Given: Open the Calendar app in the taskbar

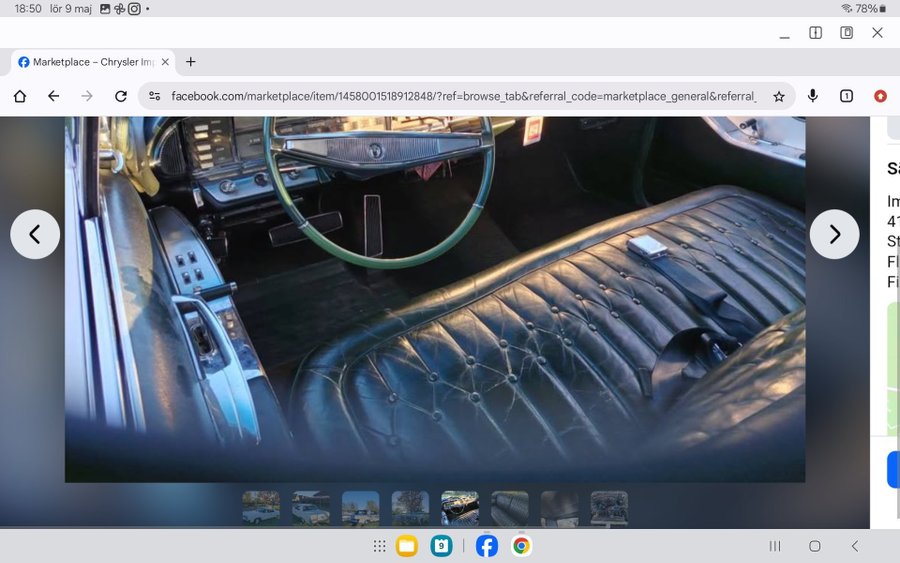Looking at the screenshot, I should (441, 546).
